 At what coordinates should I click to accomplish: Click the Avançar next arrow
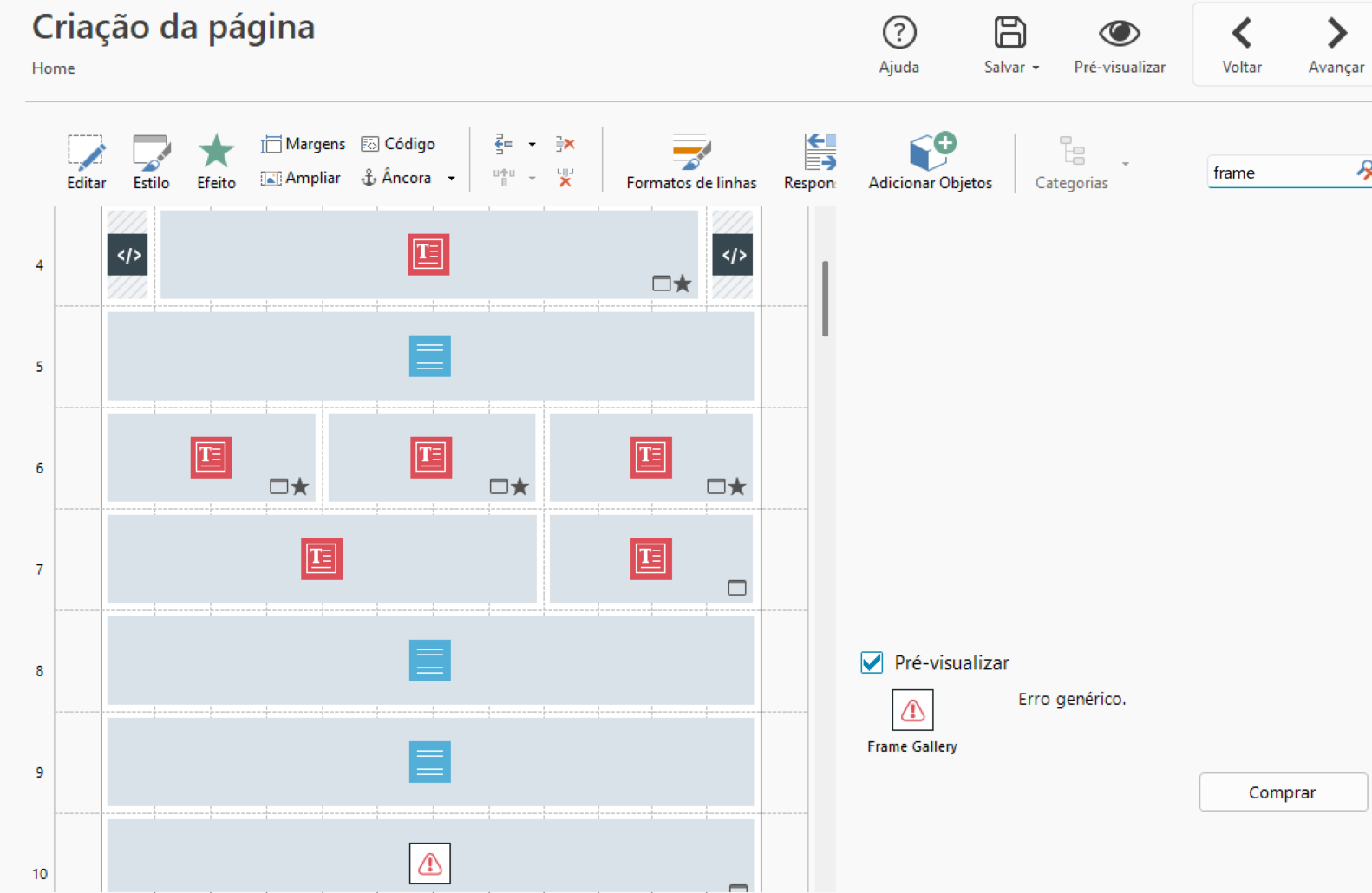click(x=1336, y=45)
